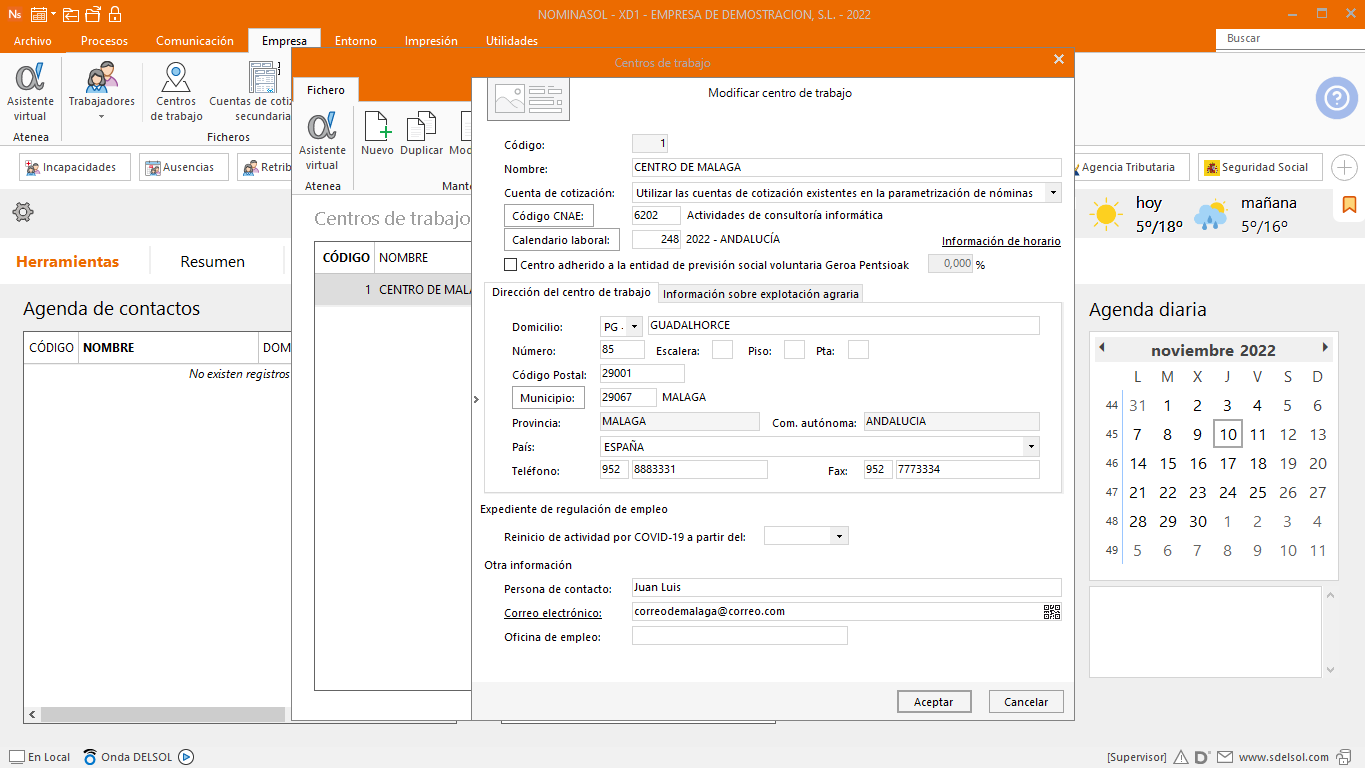Open the help question mark icon
The width and height of the screenshot is (1365, 768).
click(x=1336, y=98)
